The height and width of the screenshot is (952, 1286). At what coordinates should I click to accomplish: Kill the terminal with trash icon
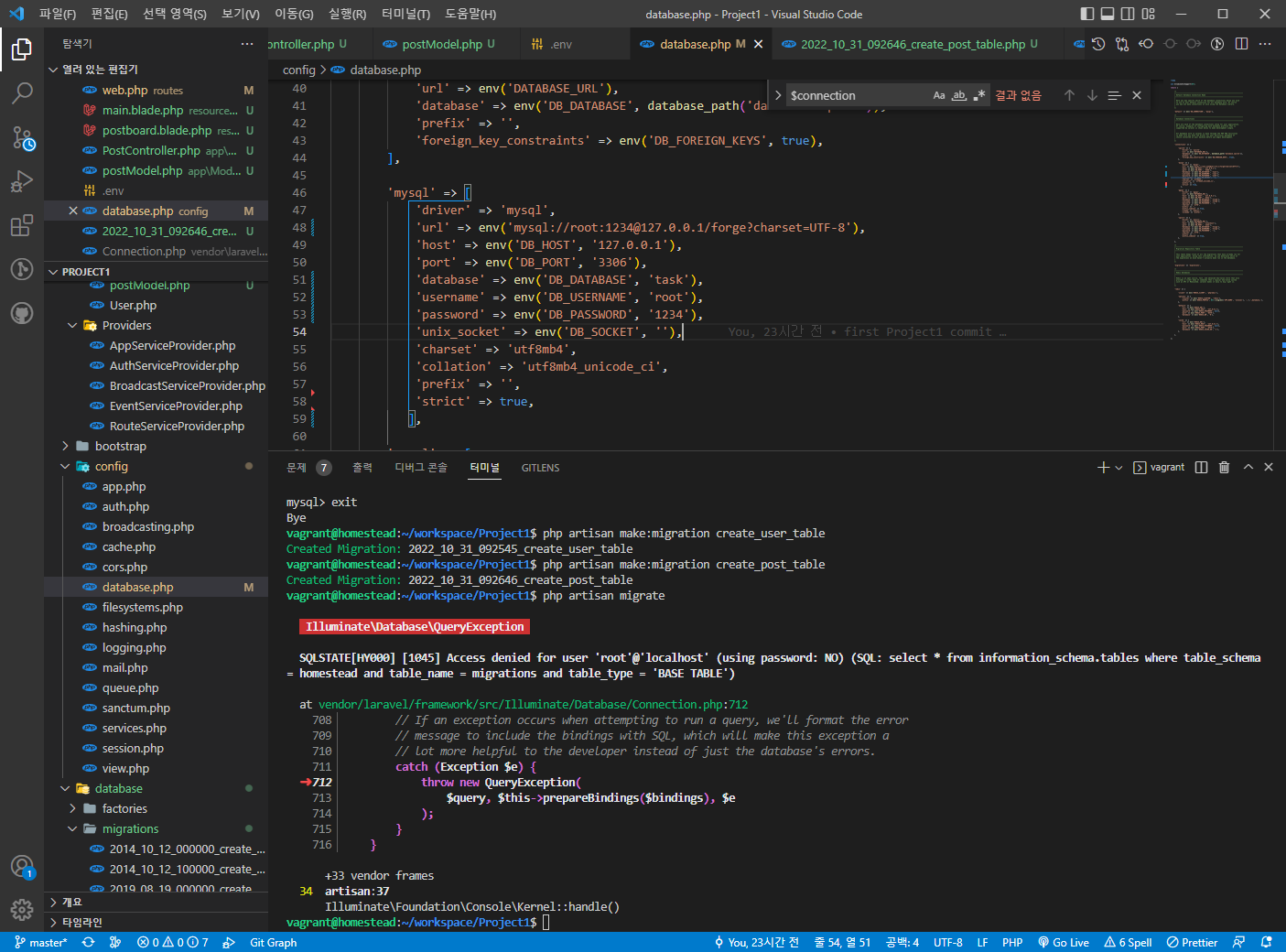1225,467
